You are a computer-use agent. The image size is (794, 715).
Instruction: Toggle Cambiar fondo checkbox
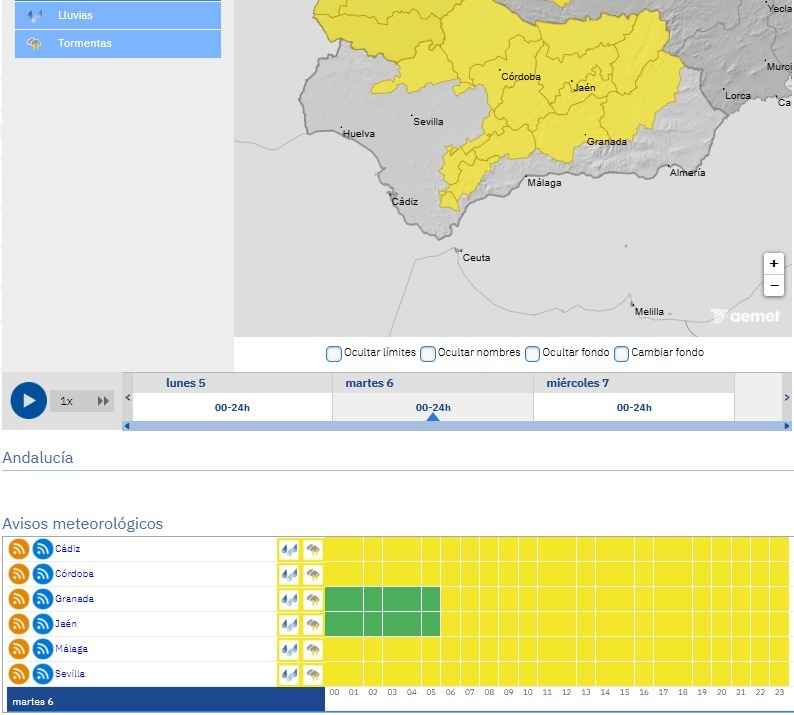point(621,353)
